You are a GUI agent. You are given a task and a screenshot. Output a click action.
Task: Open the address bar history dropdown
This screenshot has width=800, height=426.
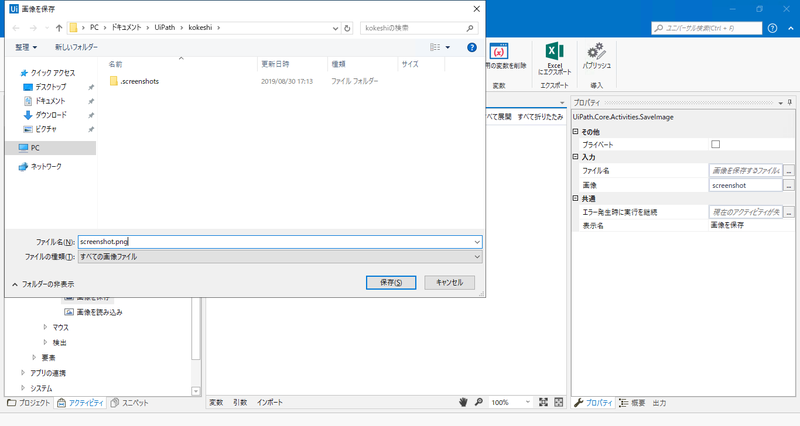tap(335, 28)
